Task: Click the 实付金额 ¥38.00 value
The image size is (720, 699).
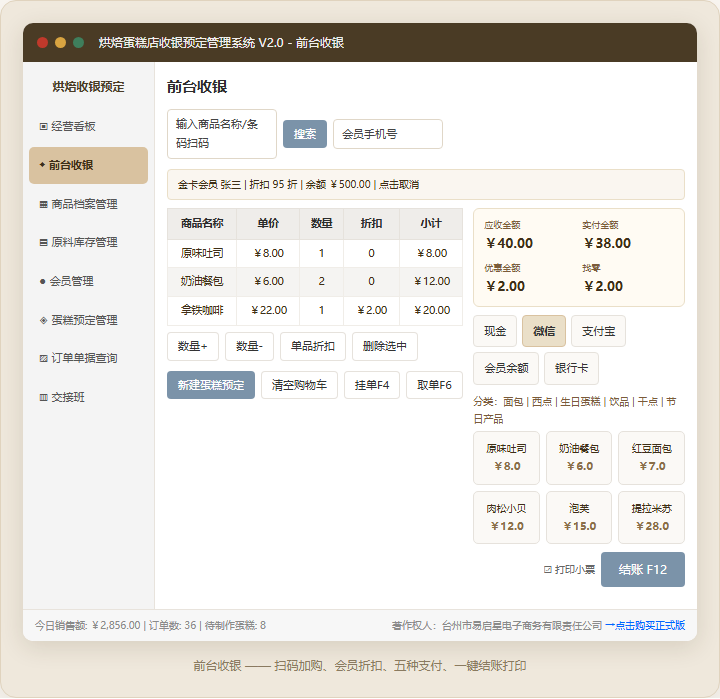Action: (608, 243)
